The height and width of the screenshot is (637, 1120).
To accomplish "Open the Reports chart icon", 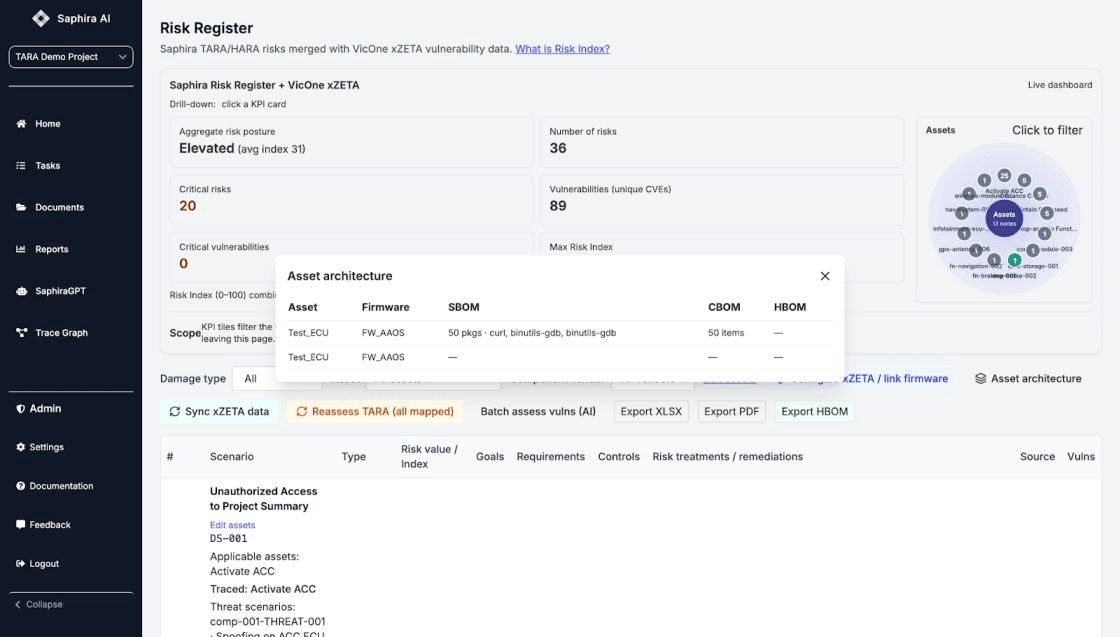I will point(21,250).
